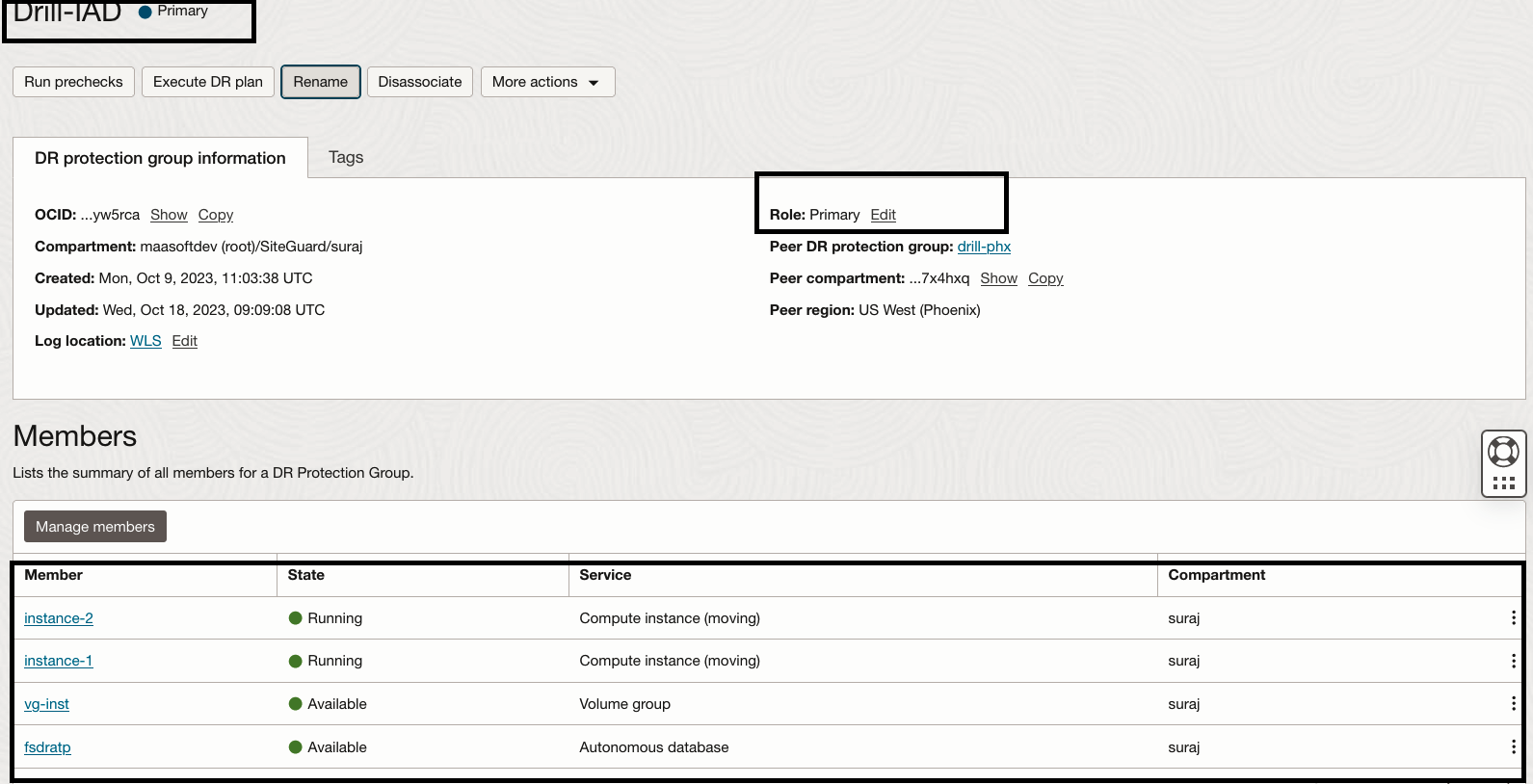
Task: Open the actions menu for instance-2
Action: coord(1513,618)
